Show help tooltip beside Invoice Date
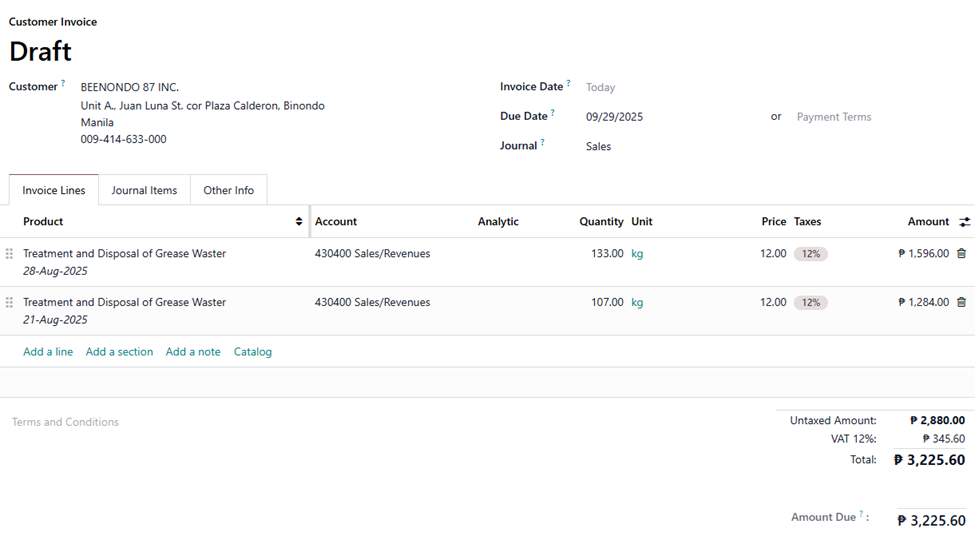975x544 pixels. tap(568, 84)
